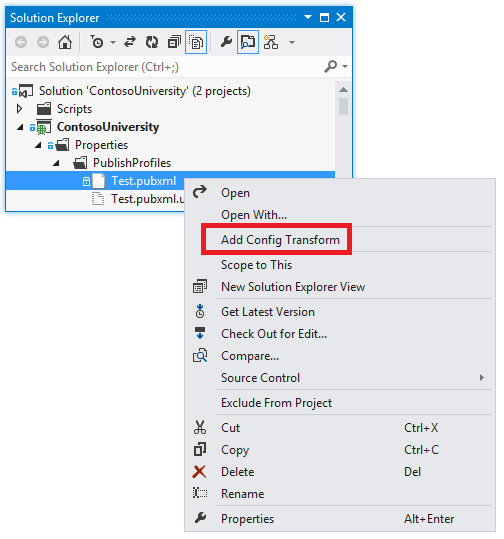Collapse the Properties folder arrow
504x539 pixels.
click(38, 145)
